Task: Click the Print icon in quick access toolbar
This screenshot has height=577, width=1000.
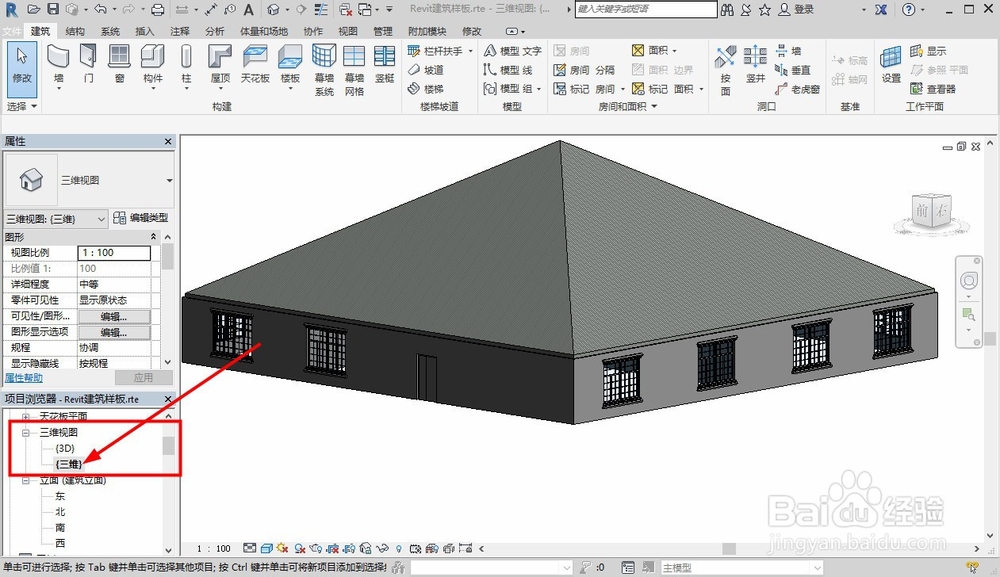Action: click(x=158, y=10)
